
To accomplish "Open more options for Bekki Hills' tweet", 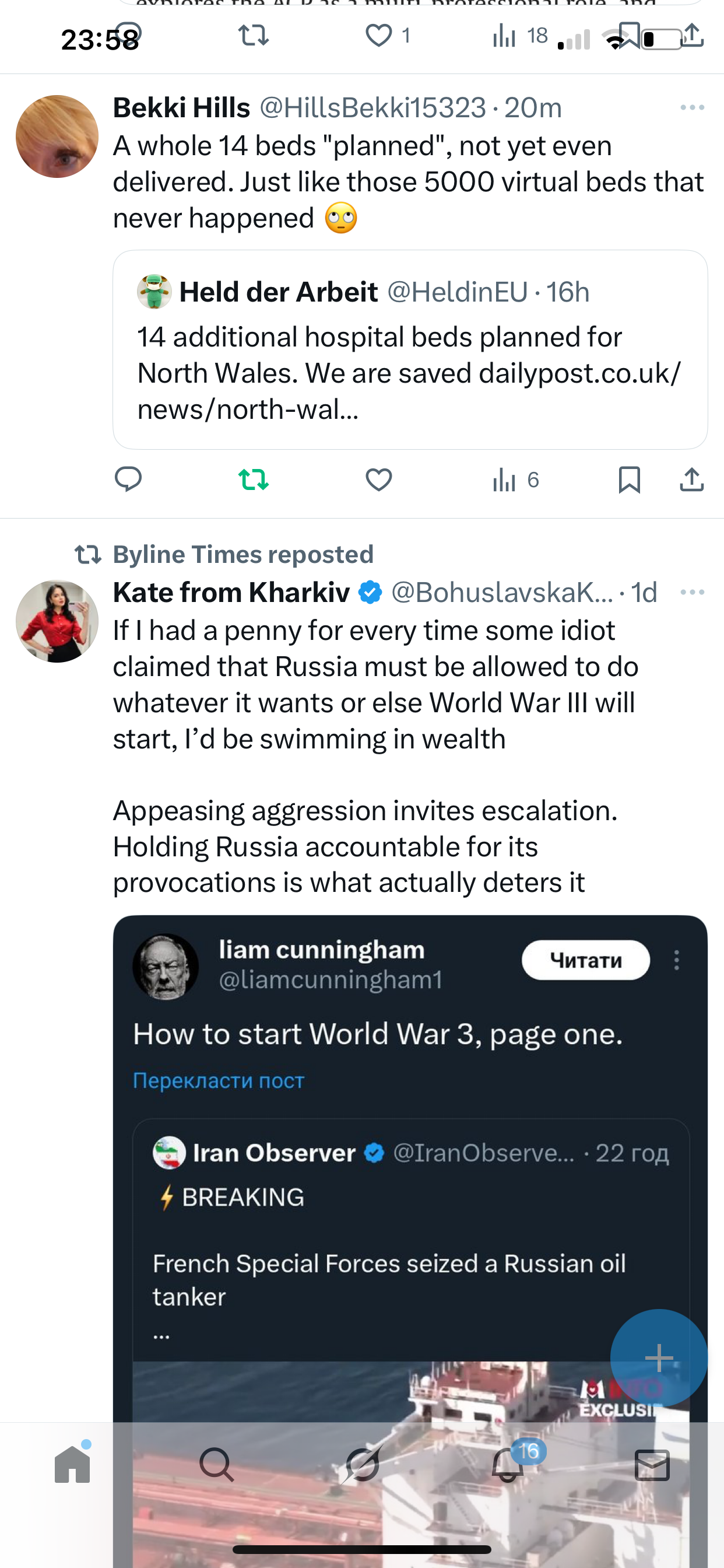I will click(692, 108).
